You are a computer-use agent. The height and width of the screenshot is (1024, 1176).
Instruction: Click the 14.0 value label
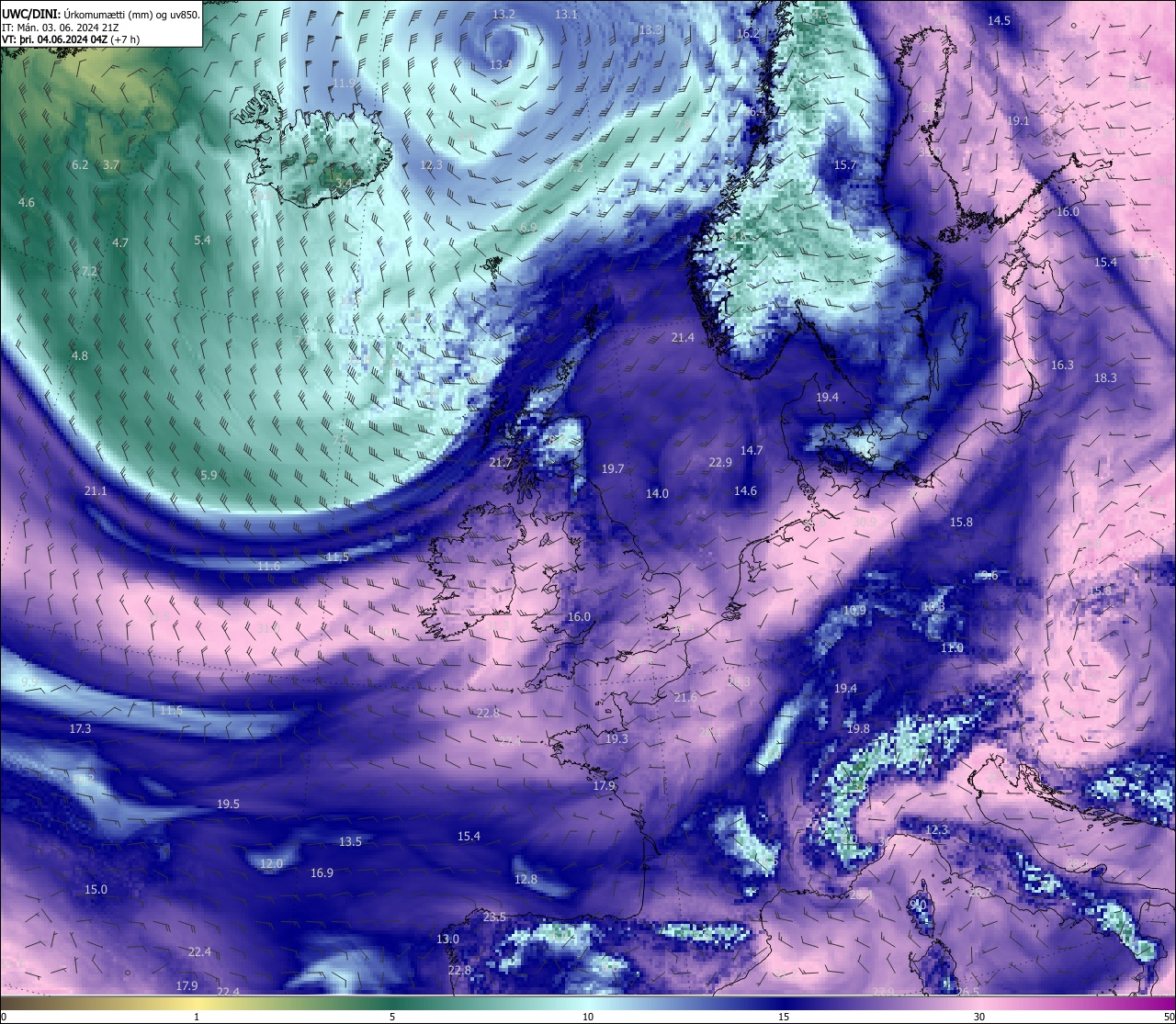tap(657, 493)
